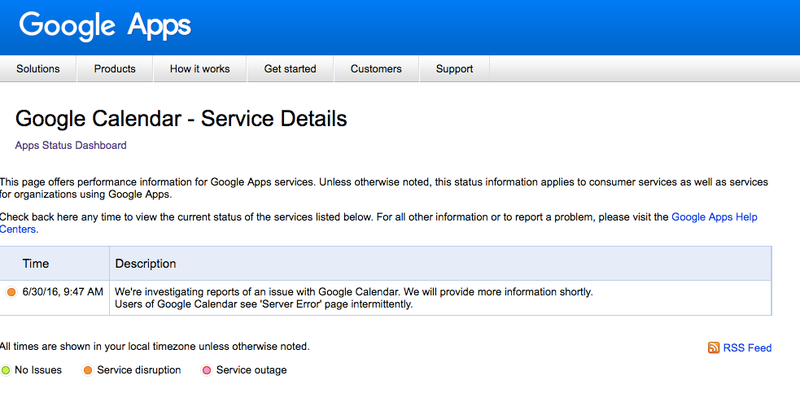Image resolution: width=800 pixels, height=402 pixels.
Task: Select the 'Server Error' page description line
Action: pyautogui.click(x=264, y=305)
